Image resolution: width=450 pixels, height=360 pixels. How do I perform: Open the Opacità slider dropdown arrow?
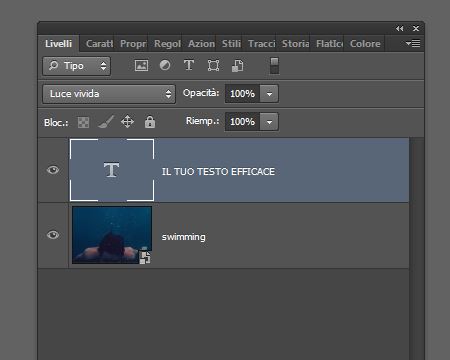click(269, 94)
